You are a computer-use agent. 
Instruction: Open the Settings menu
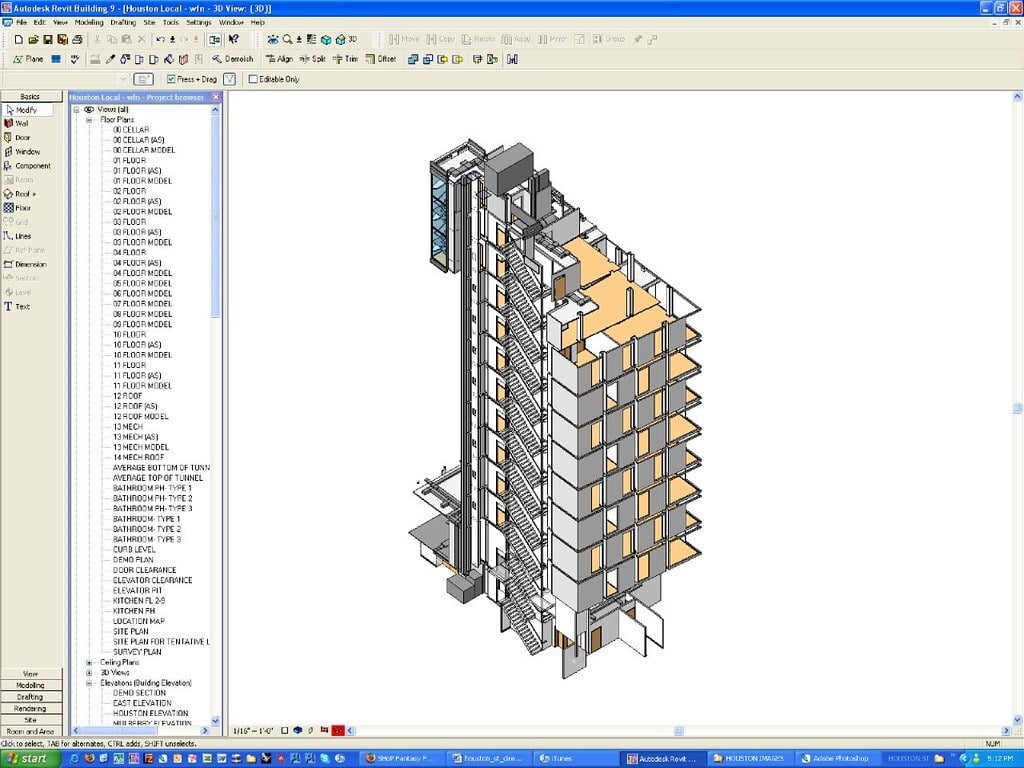point(199,22)
